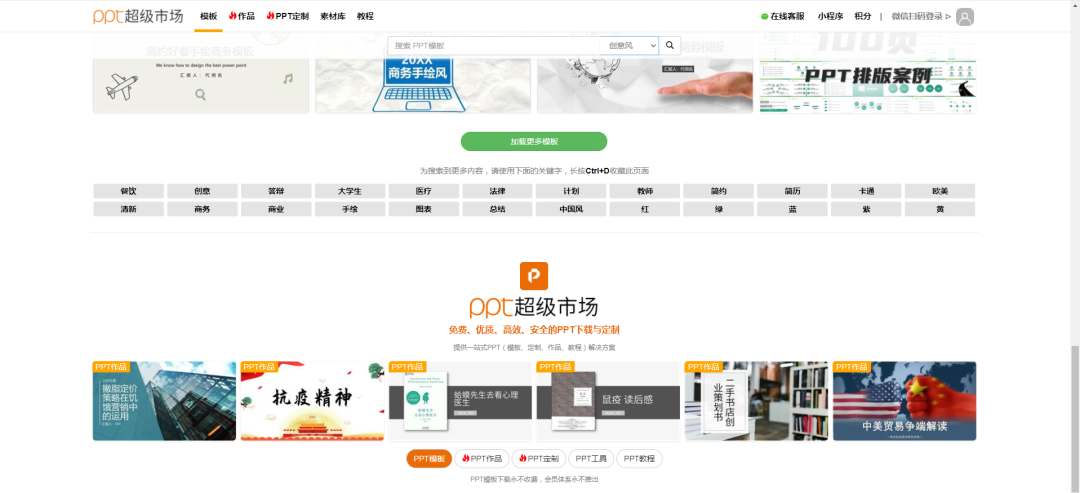The image size is (1080, 493).
Task: Click the PPT超级市场 logo in header
Action: pos(138,16)
